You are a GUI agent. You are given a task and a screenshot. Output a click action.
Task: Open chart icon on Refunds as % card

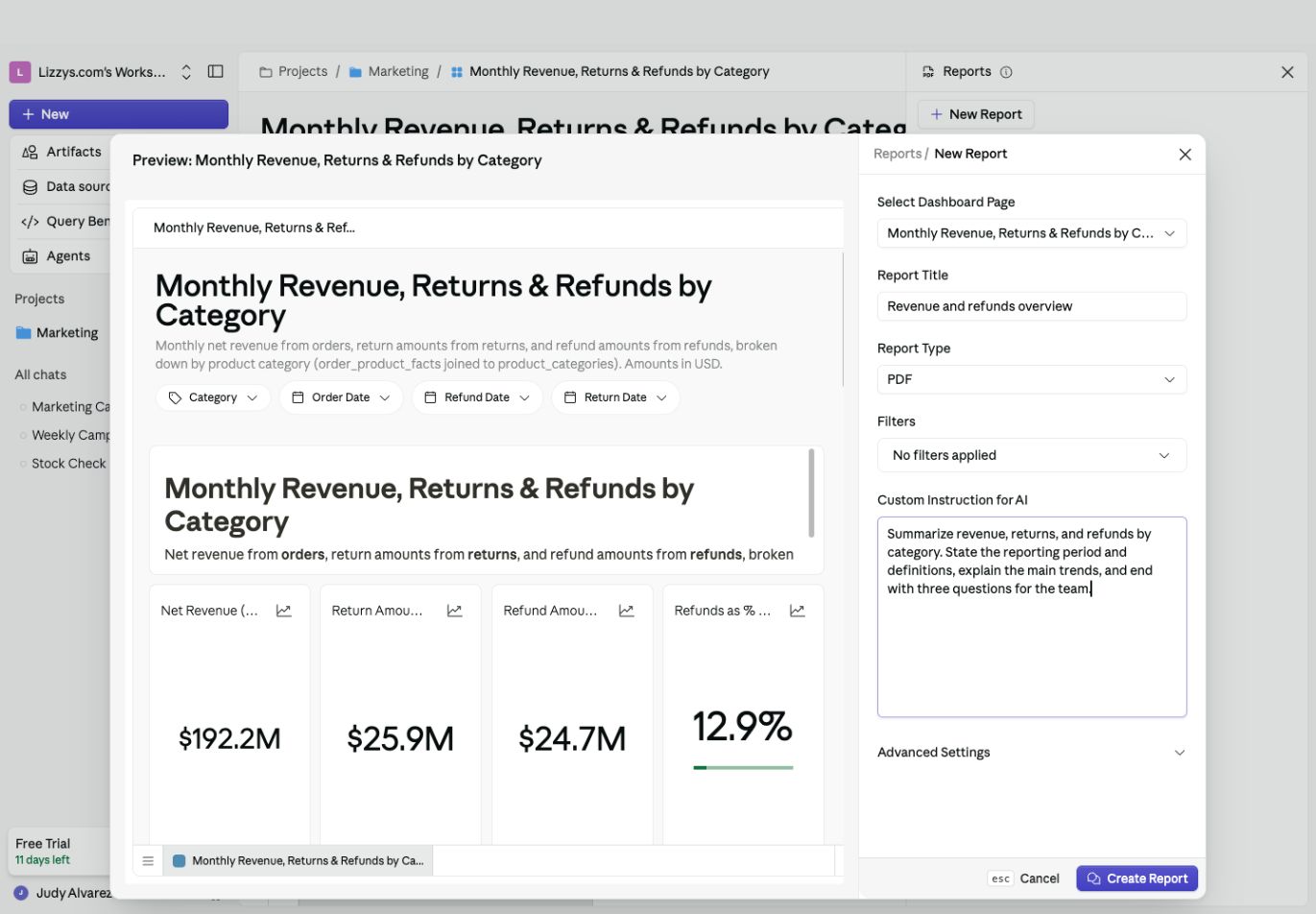[798, 611]
